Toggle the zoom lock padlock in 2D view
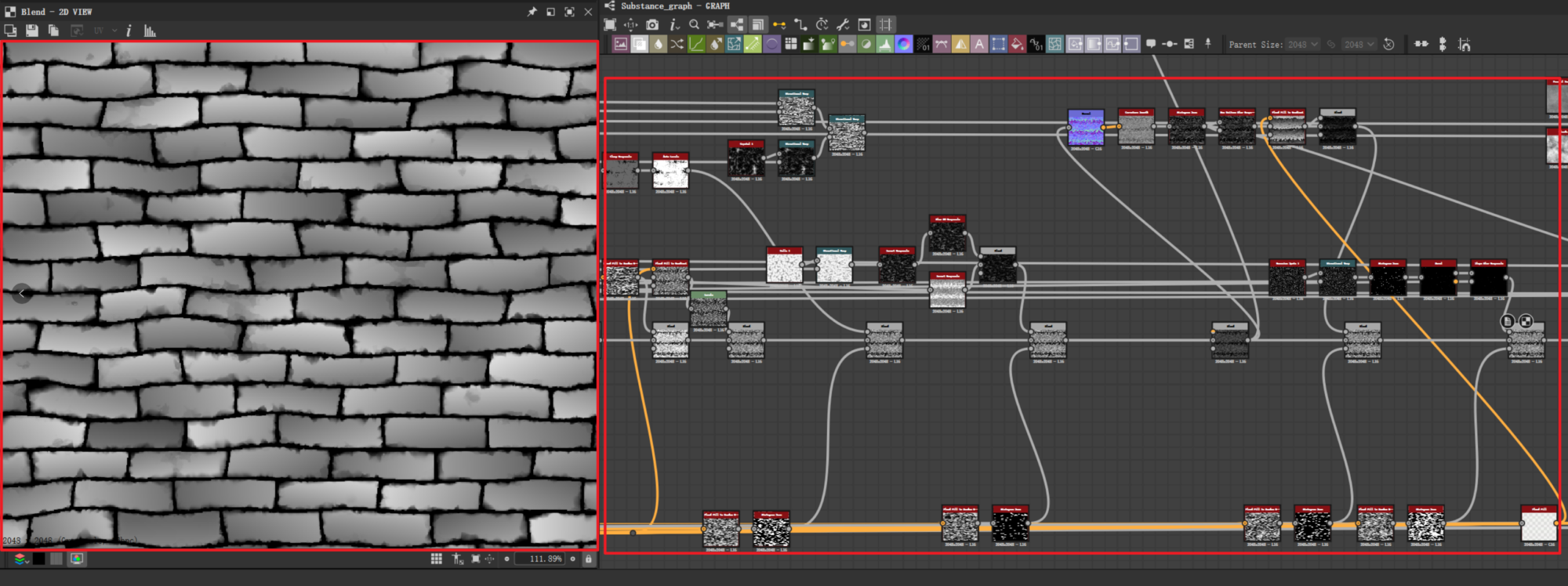Image resolution: width=1568 pixels, height=586 pixels. point(588,559)
